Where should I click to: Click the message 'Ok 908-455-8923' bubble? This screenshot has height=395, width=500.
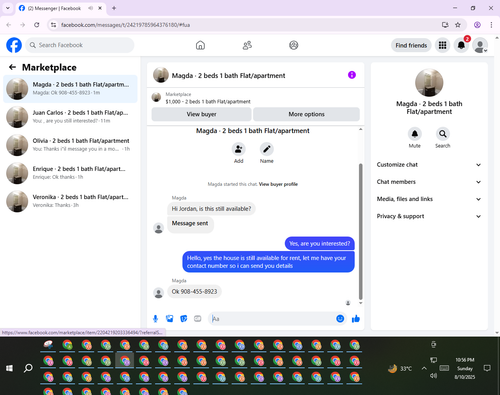194,291
